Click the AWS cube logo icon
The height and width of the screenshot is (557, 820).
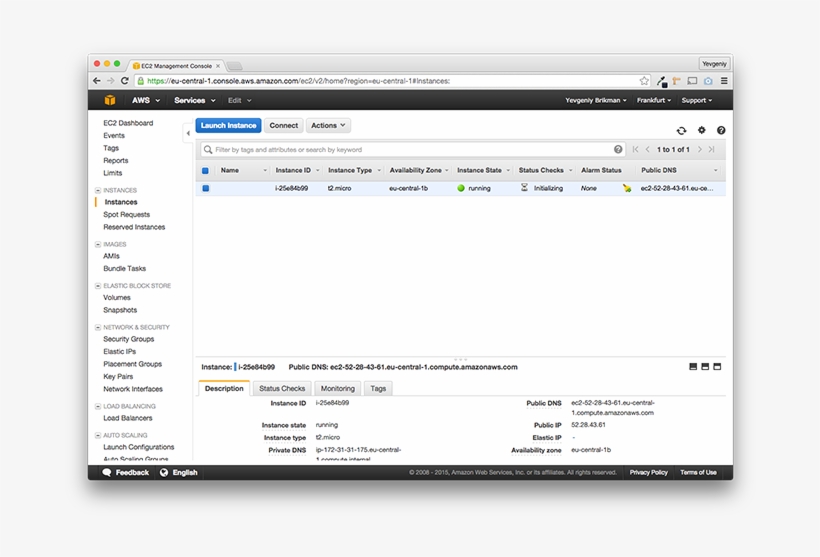[x=110, y=100]
